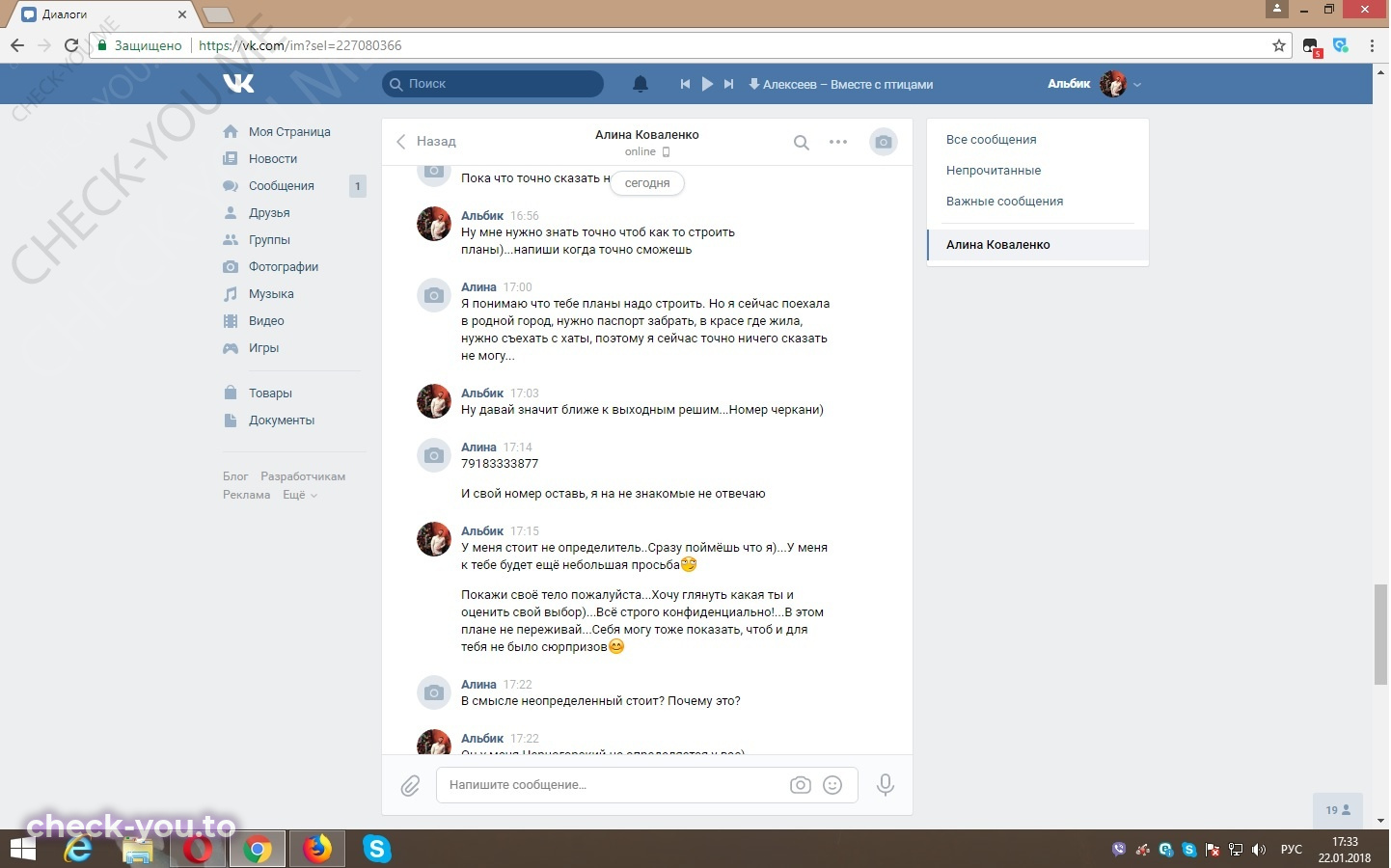
Task: Open Windows Start button
Action: (x=22, y=849)
